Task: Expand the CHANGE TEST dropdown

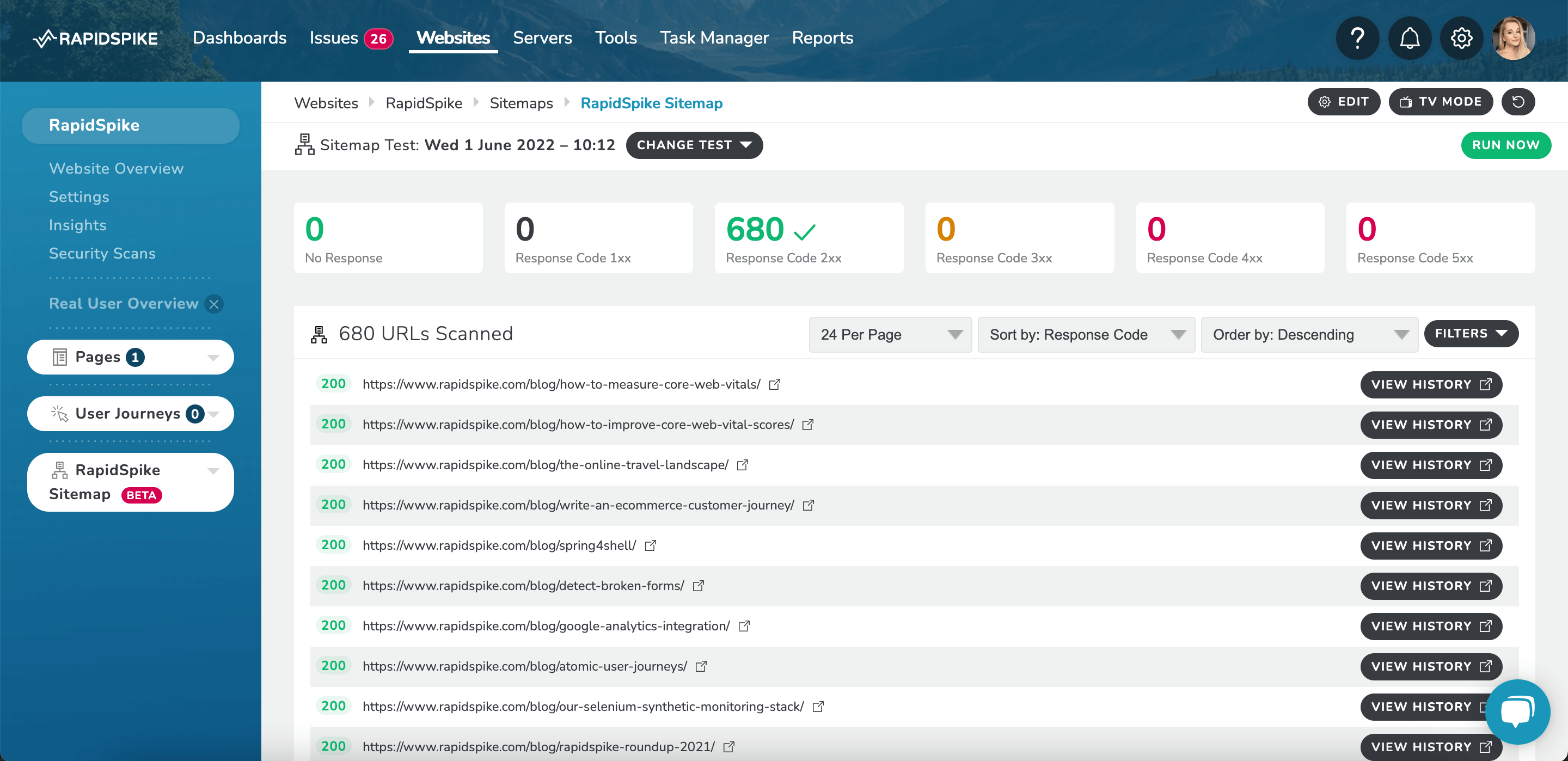Action: click(694, 145)
